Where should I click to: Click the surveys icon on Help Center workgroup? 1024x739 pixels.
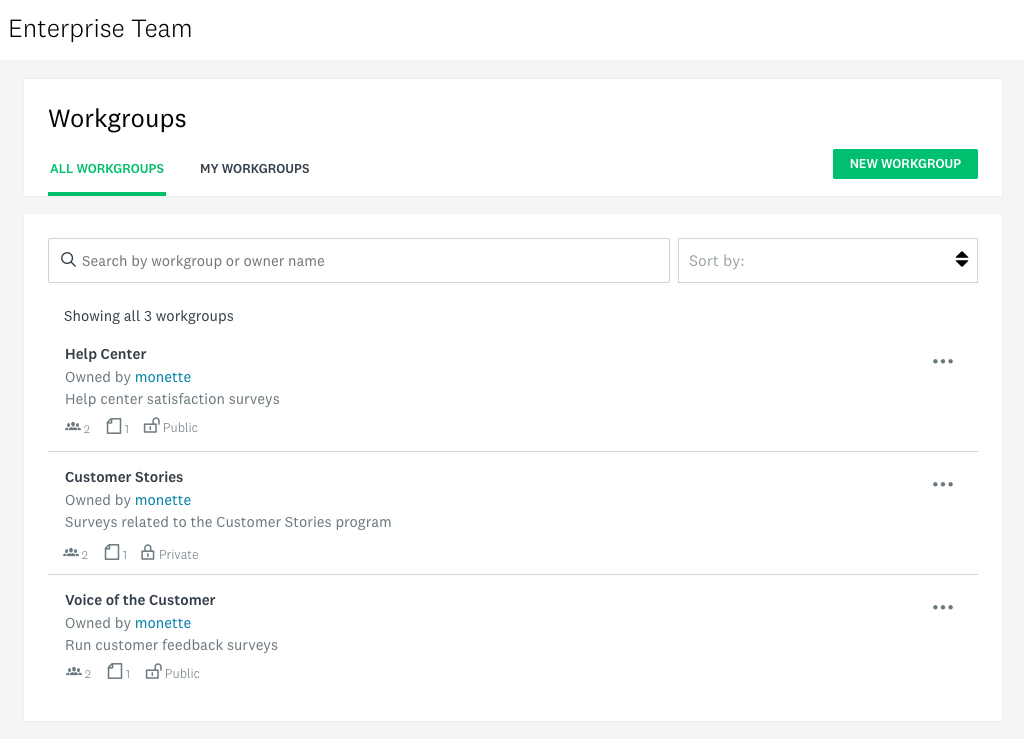[112, 426]
